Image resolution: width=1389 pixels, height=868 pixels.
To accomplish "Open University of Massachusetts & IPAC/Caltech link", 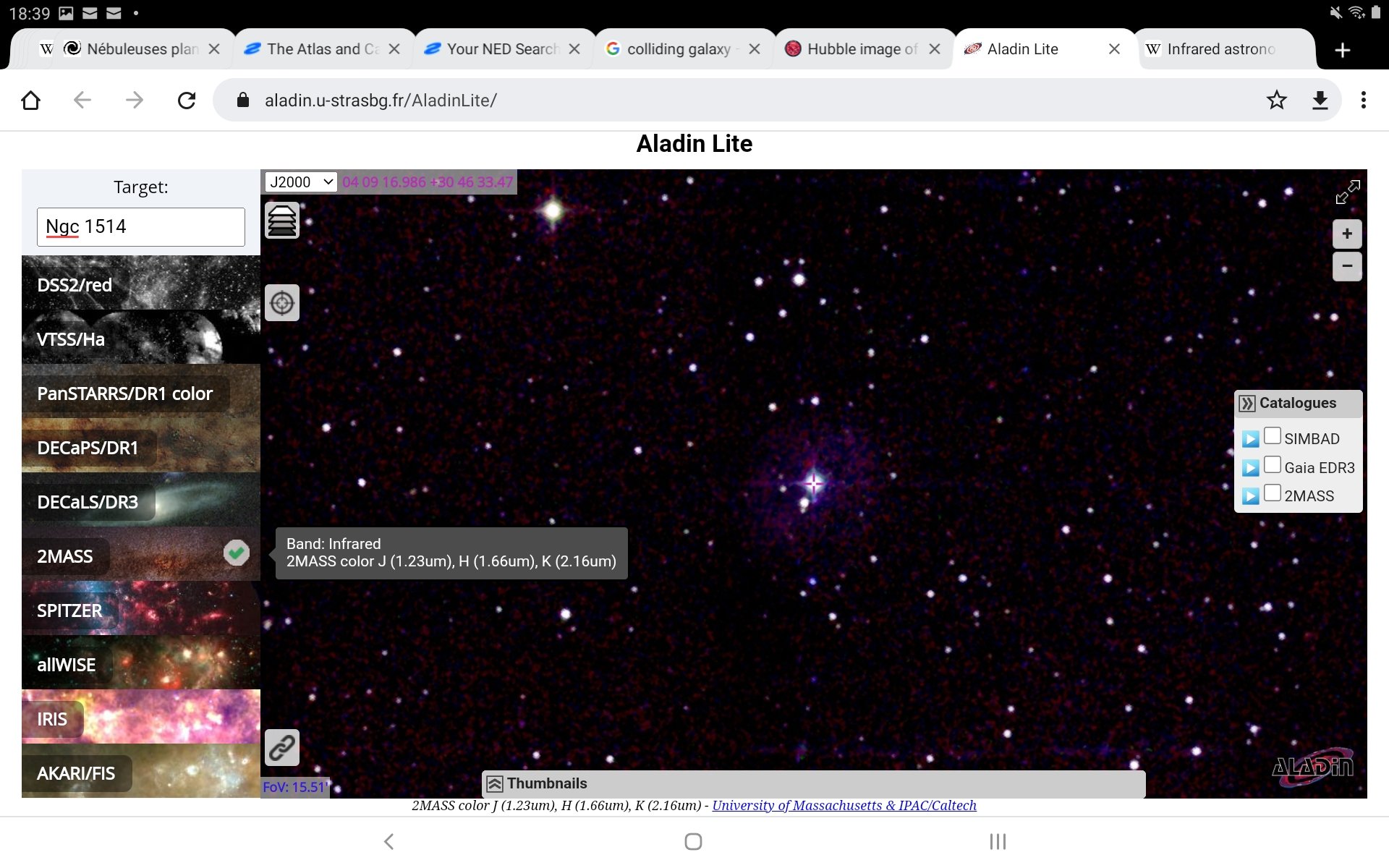I will click(844, 806).
